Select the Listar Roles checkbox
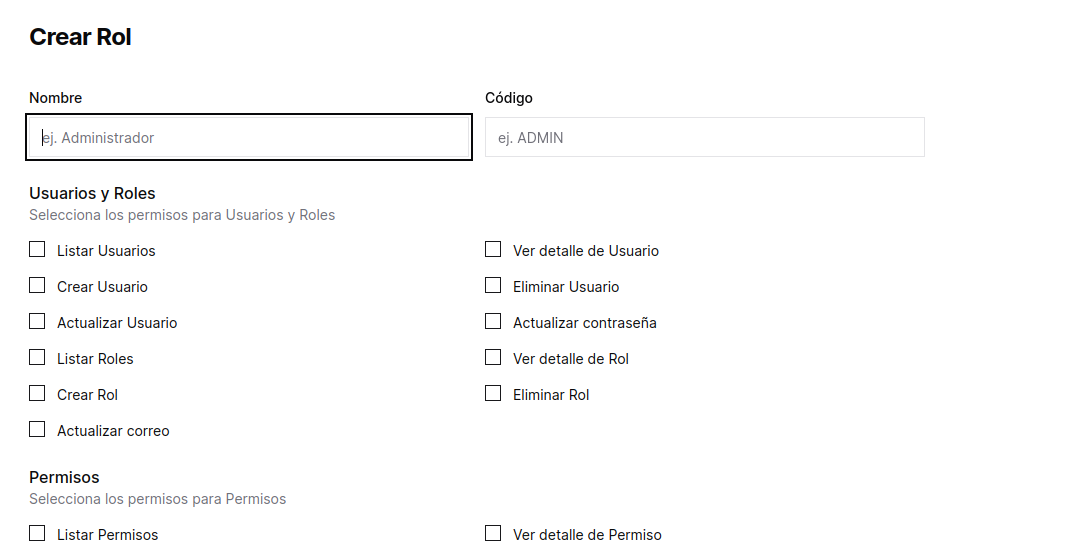This screenshot has width=1083, height=558. click(x=37, y=358)
